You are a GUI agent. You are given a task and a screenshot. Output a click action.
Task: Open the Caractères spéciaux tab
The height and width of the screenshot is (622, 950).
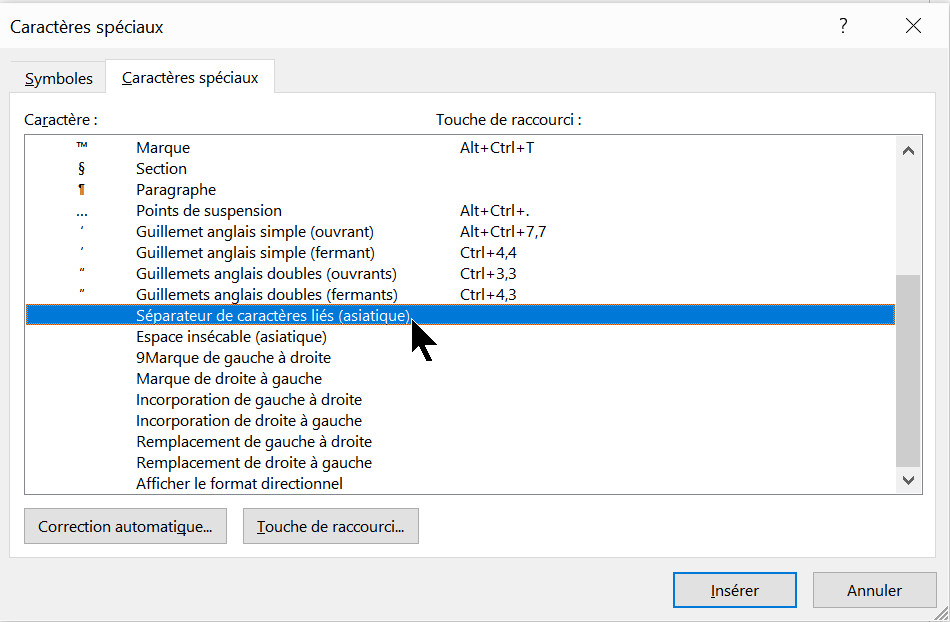pyautogui.click(x=190, y=78)
